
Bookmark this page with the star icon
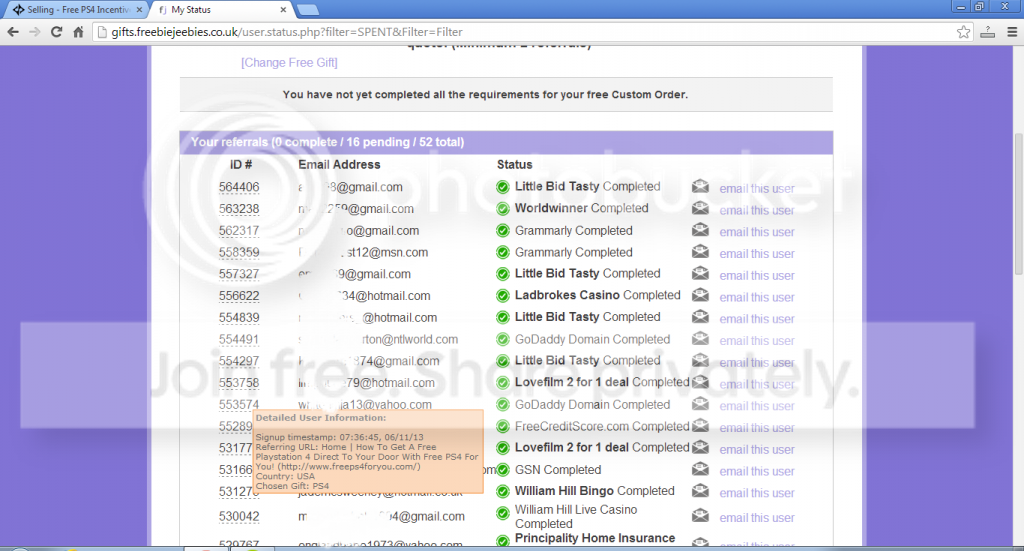(963, 32)
